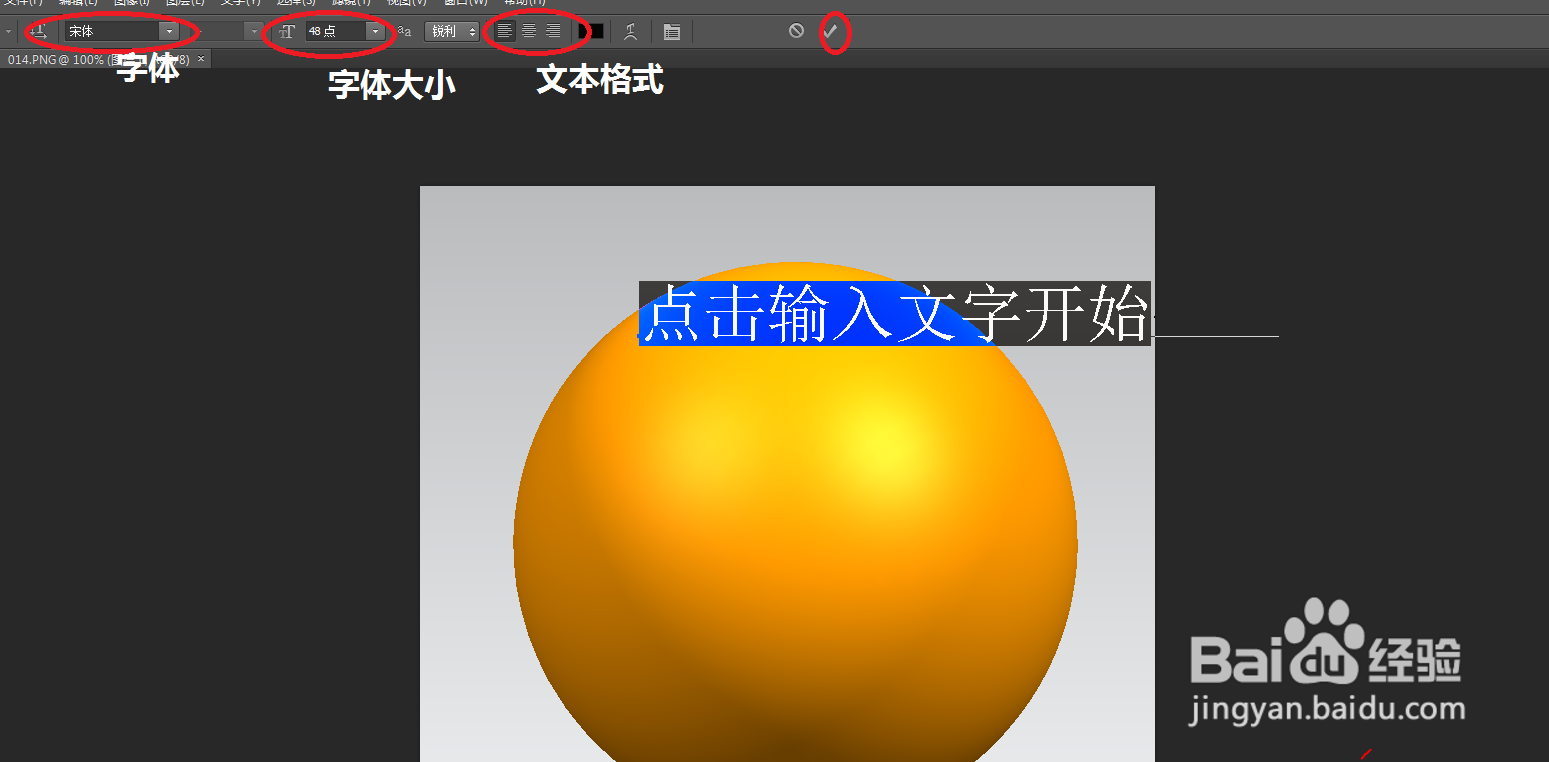Toggle the character and paragraph panels icon
1549x762 pixels.
point(672,32)
